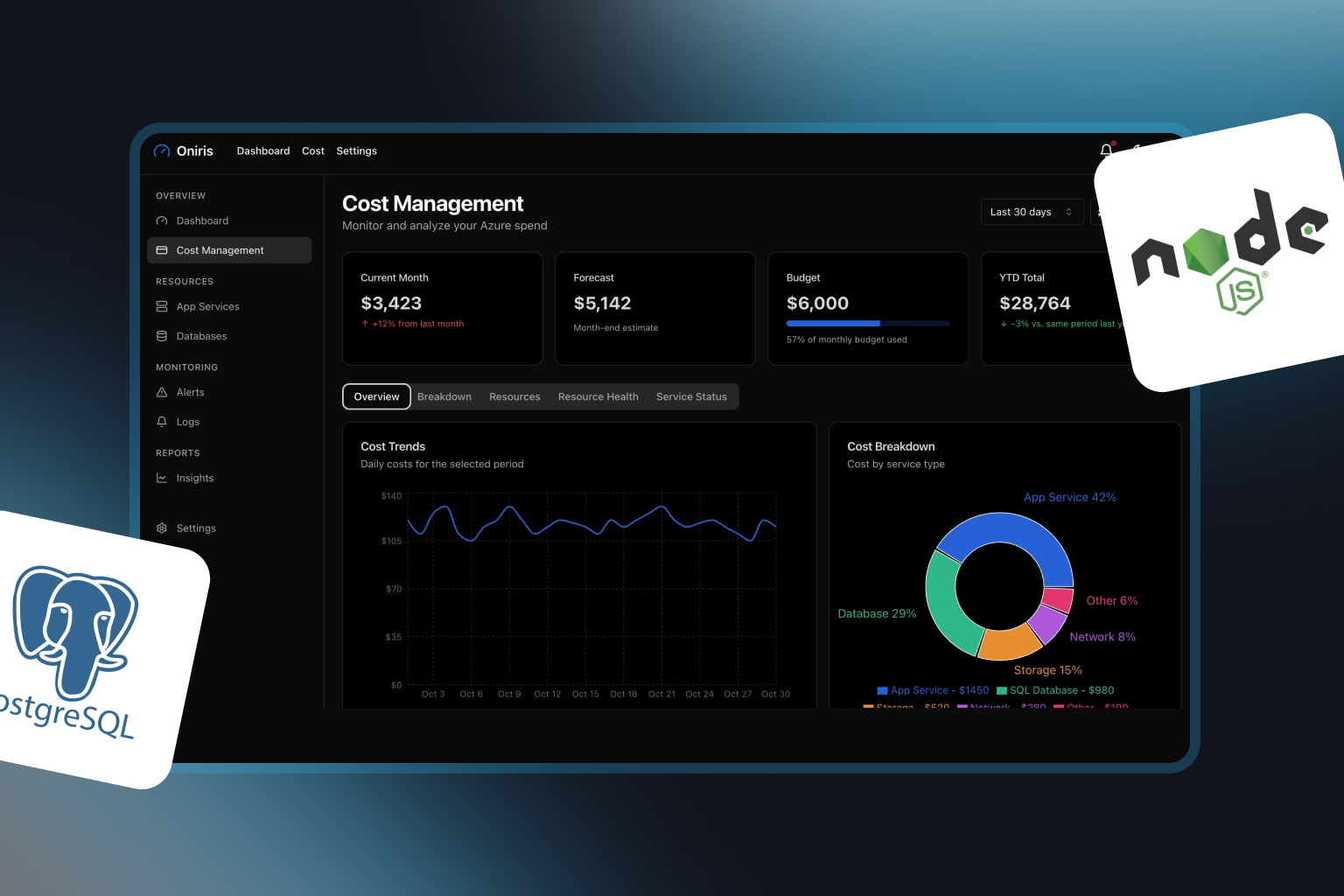This screenshot has height=896, width=1344.
Task: Click the 'App Service 42%' chart label
Action: tap(1070, 497)
